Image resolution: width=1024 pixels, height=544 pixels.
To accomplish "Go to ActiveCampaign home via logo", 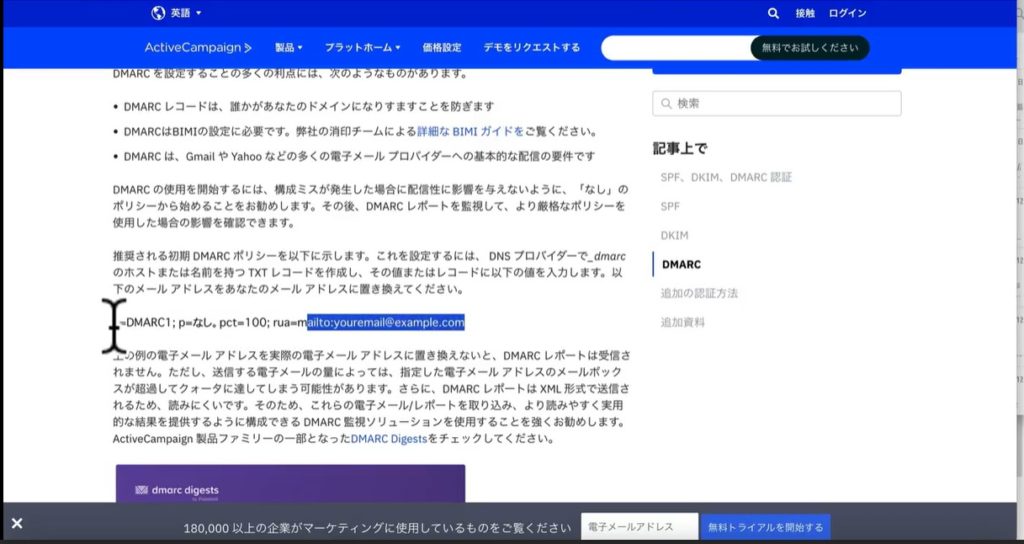I will 198,47.
